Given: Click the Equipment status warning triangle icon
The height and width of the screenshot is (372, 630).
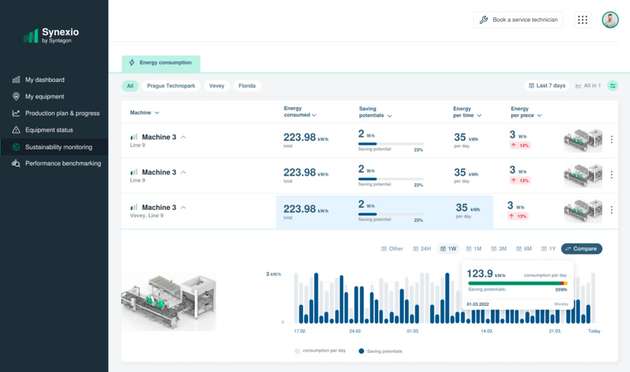Looking at the screenshot, I should [x=16, y=130].
